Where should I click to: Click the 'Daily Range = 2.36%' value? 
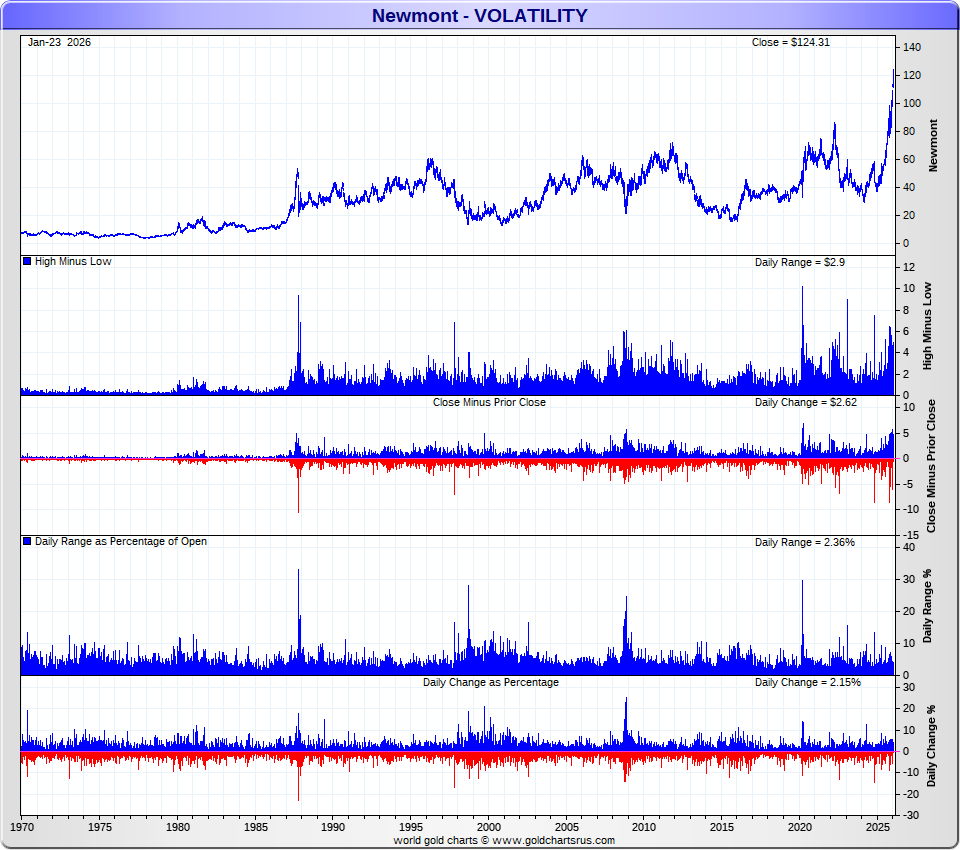804,542
